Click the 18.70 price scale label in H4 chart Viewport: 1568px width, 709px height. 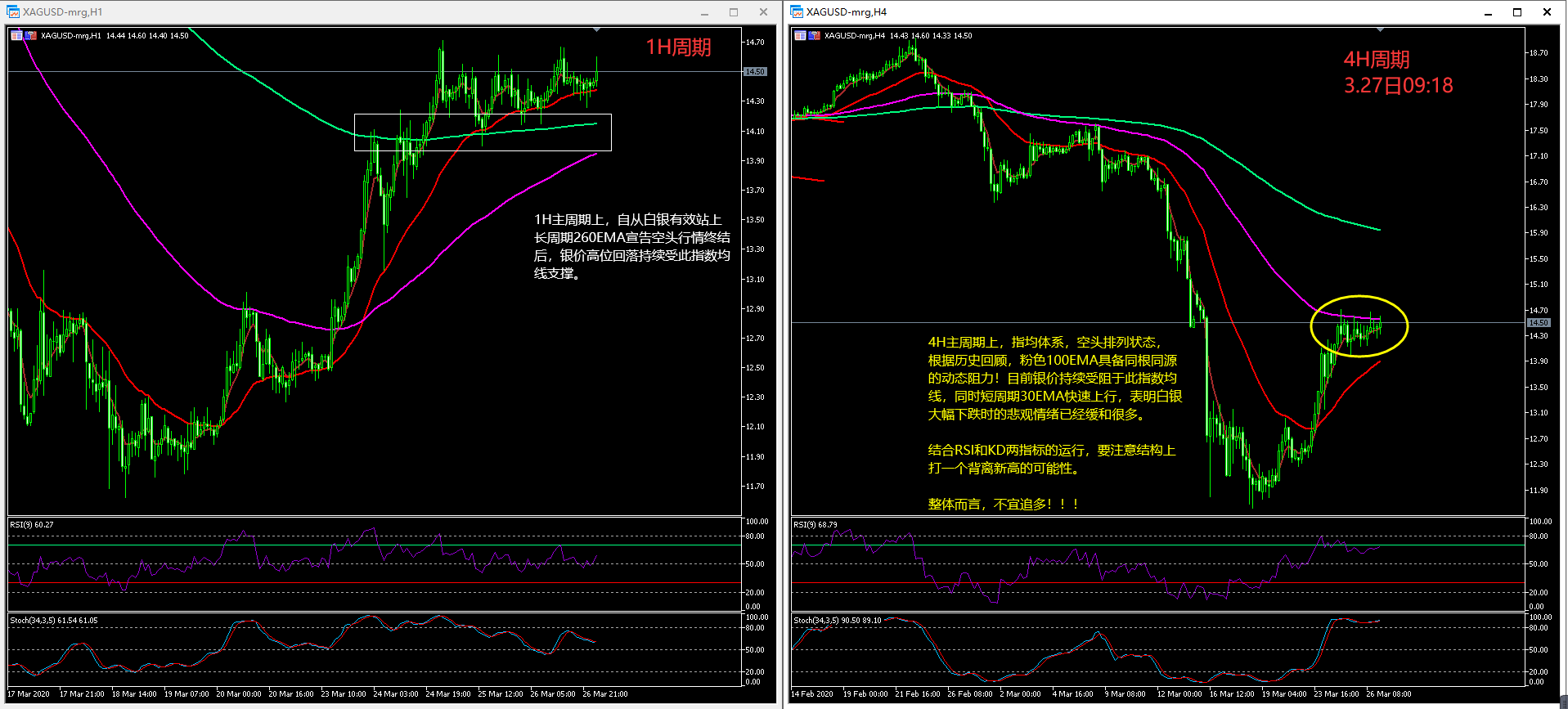1539,53
